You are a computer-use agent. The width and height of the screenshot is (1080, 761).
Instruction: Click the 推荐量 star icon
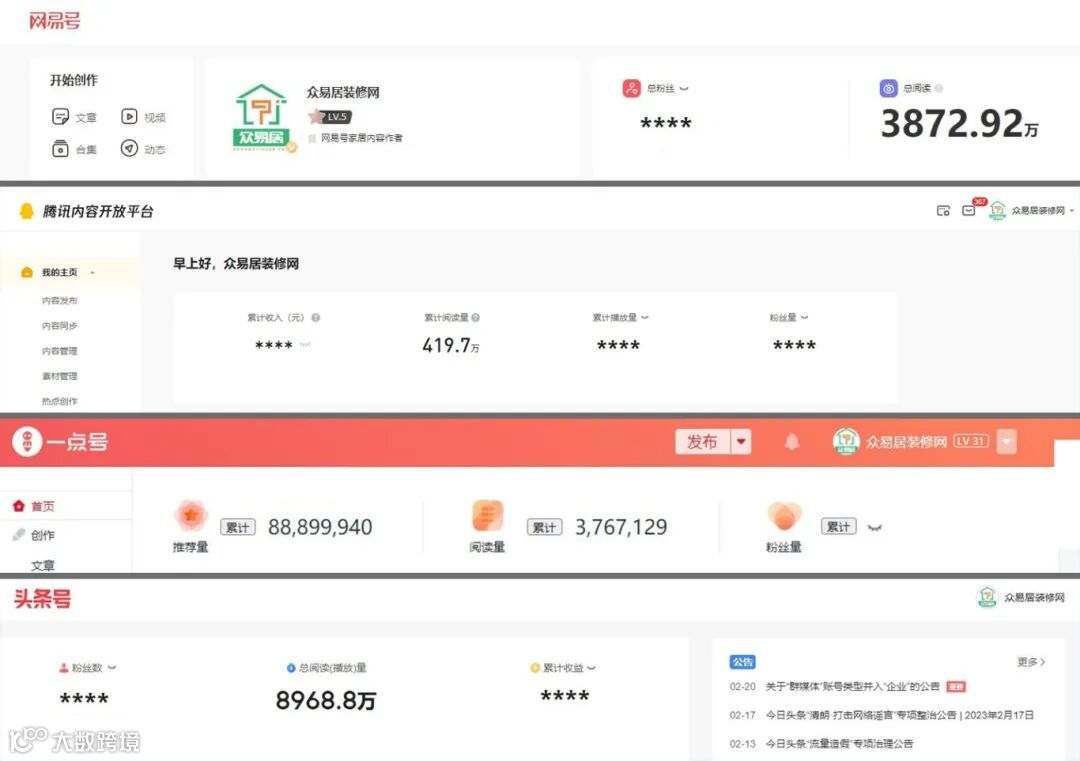tap(191, 516)
